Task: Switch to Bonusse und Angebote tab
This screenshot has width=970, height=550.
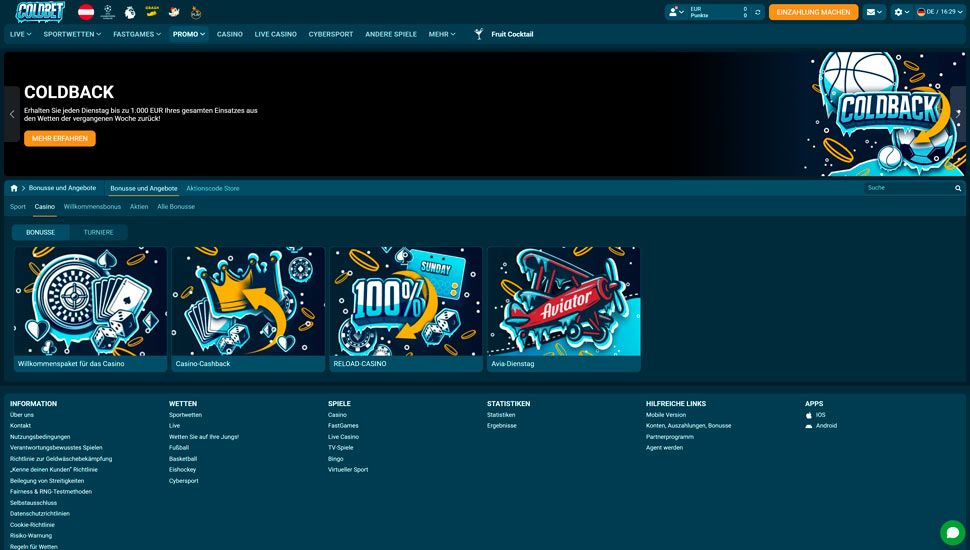Action: 144,188
